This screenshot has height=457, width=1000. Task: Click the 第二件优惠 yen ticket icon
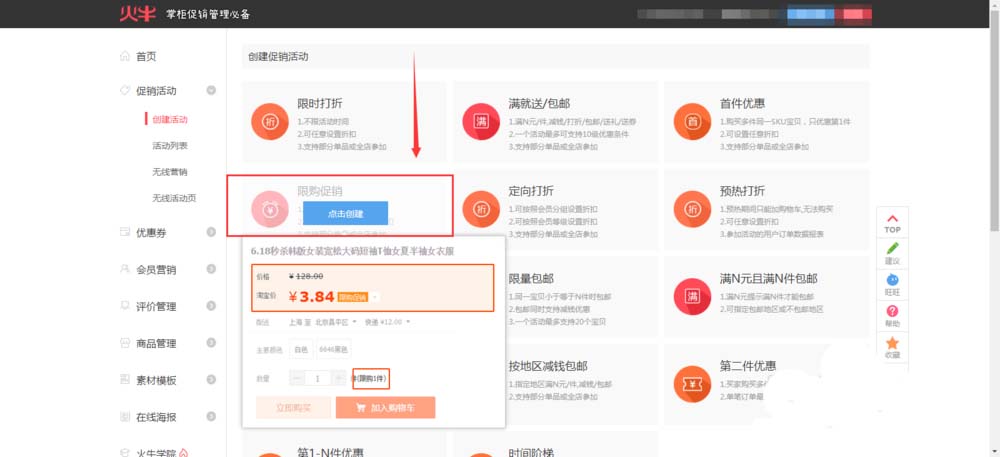[x=693, y=384]
